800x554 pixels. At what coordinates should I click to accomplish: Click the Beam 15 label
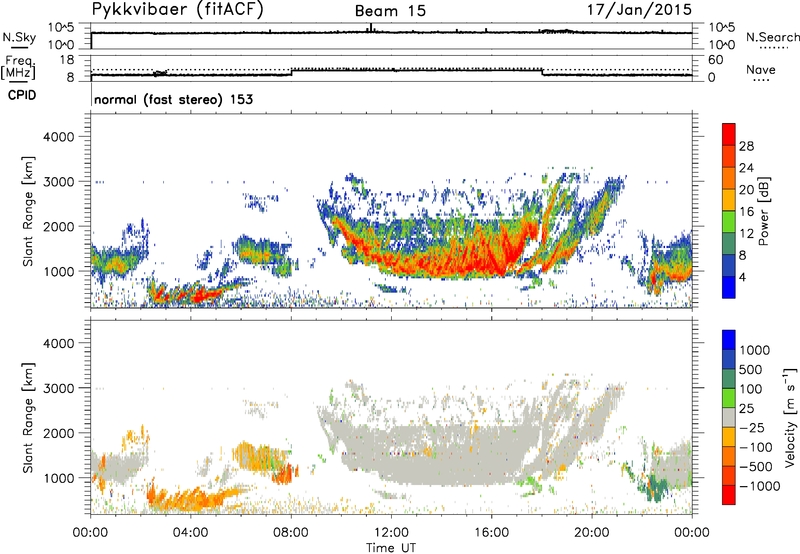coord(390,11)
